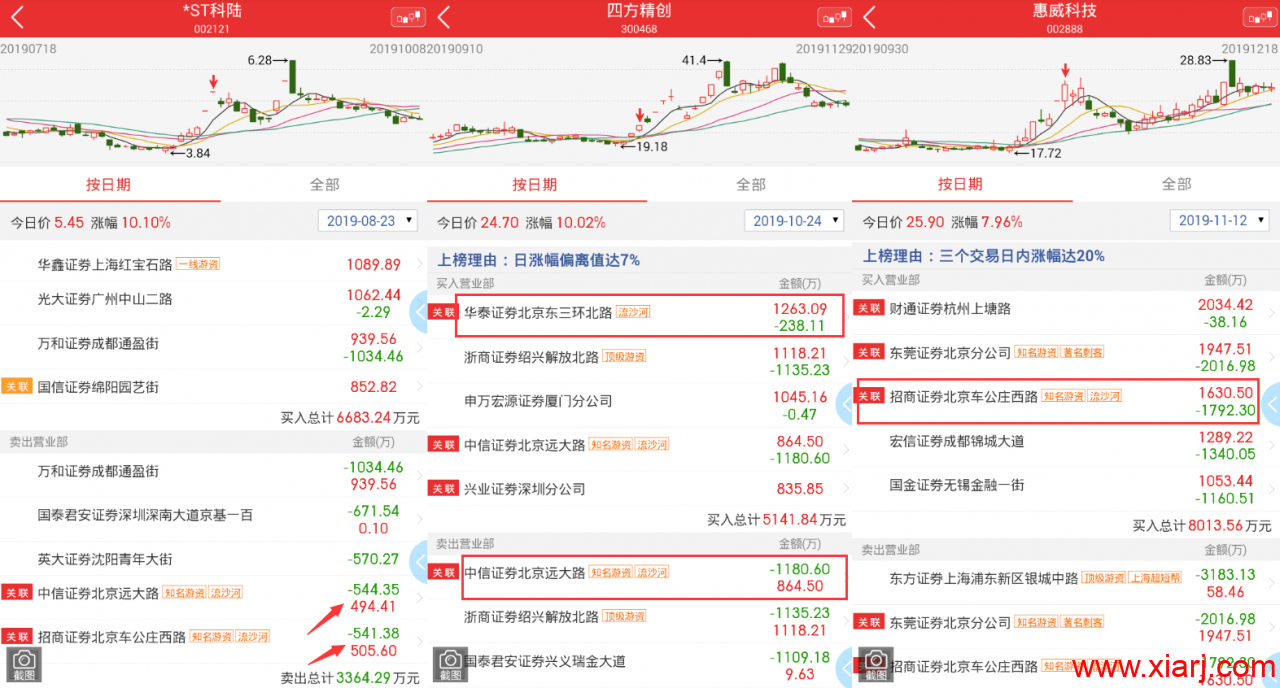Expand chevron on 华鑫证券上海红宝石路 row
The height and width of the screenshot is (688, 1280).
[x=420, y=265]
